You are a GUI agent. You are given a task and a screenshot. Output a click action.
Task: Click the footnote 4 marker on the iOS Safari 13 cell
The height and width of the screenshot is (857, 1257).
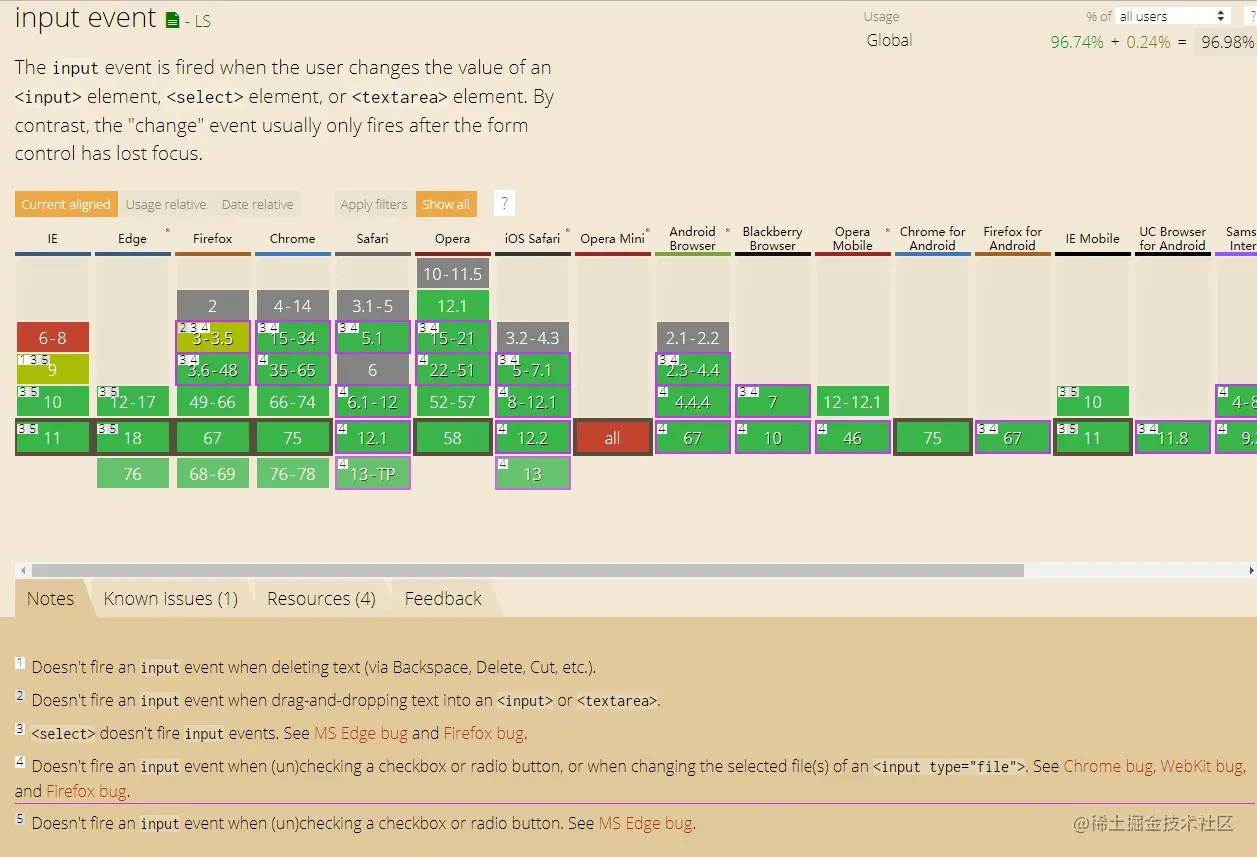(x=504, y=463)
